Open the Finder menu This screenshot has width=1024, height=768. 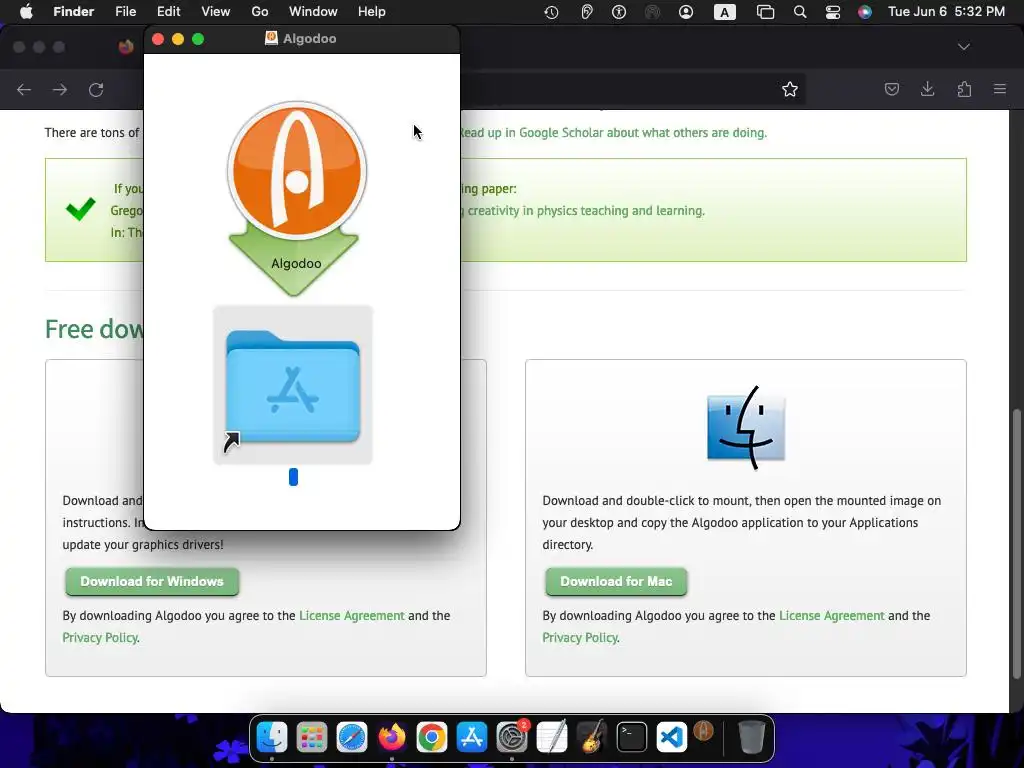pyautogui.click(x=73, y=11)
